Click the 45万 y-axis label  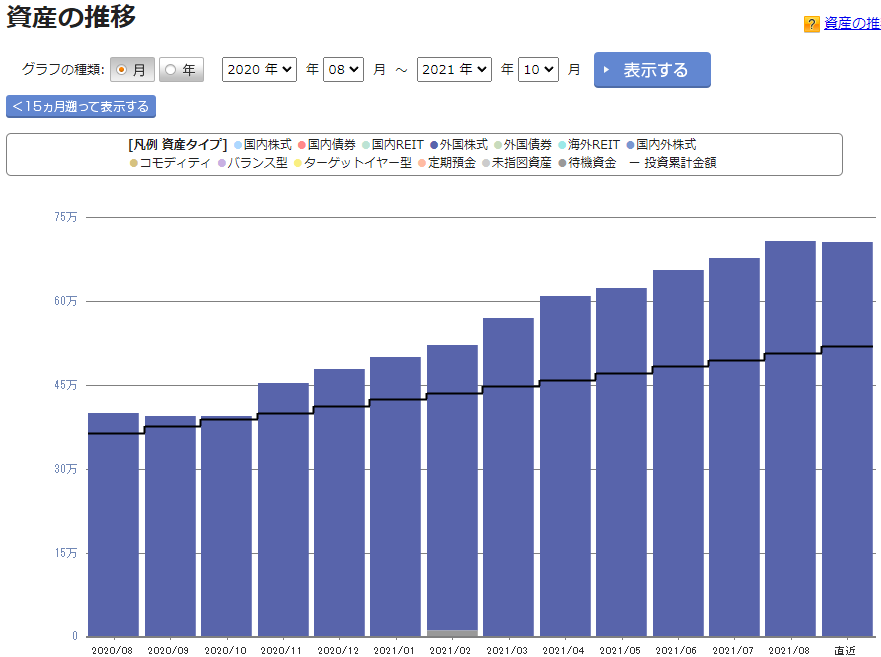pos(66,385)
